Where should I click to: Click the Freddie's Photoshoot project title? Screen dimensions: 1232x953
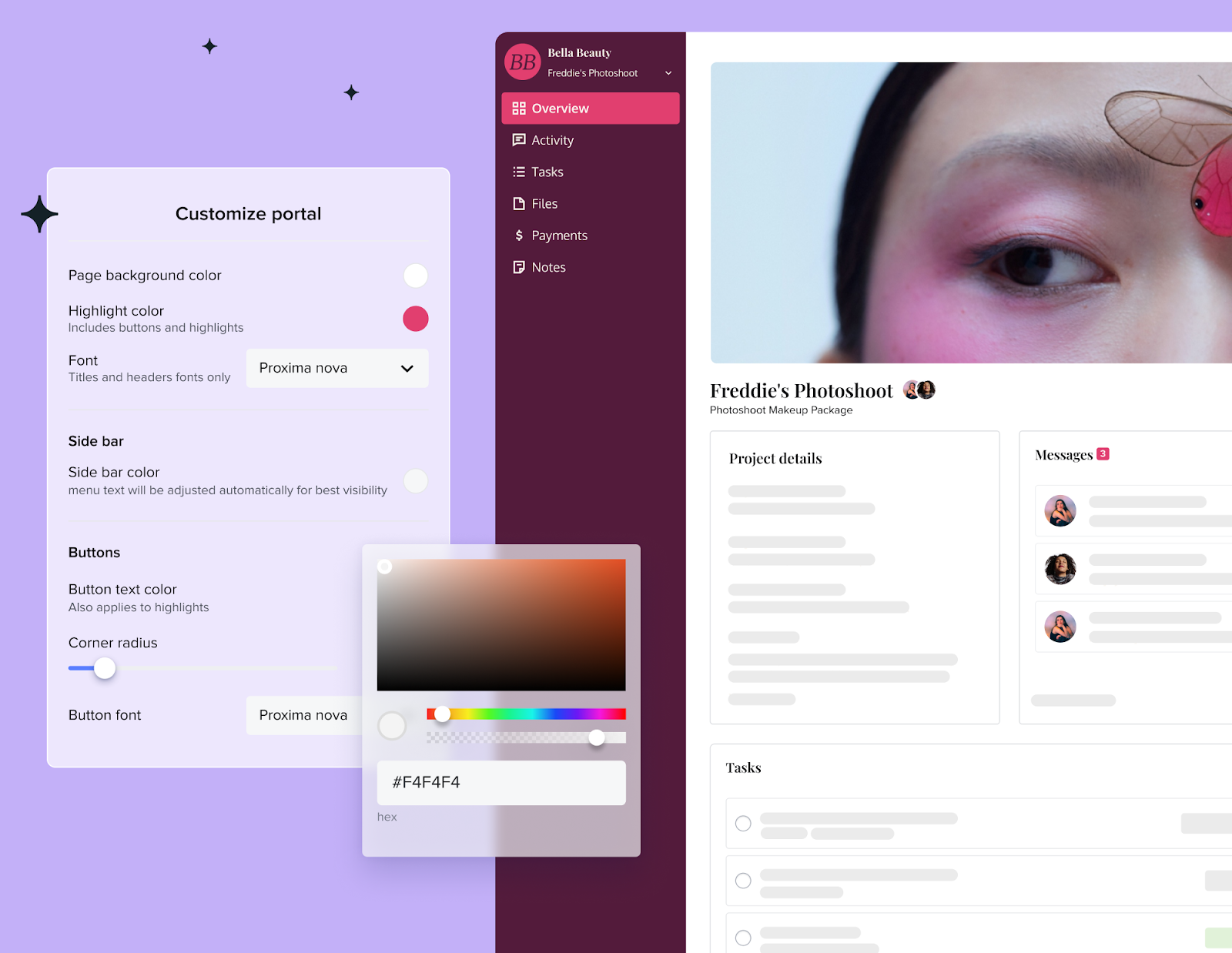pyautogui.click(x=802, y=391)
